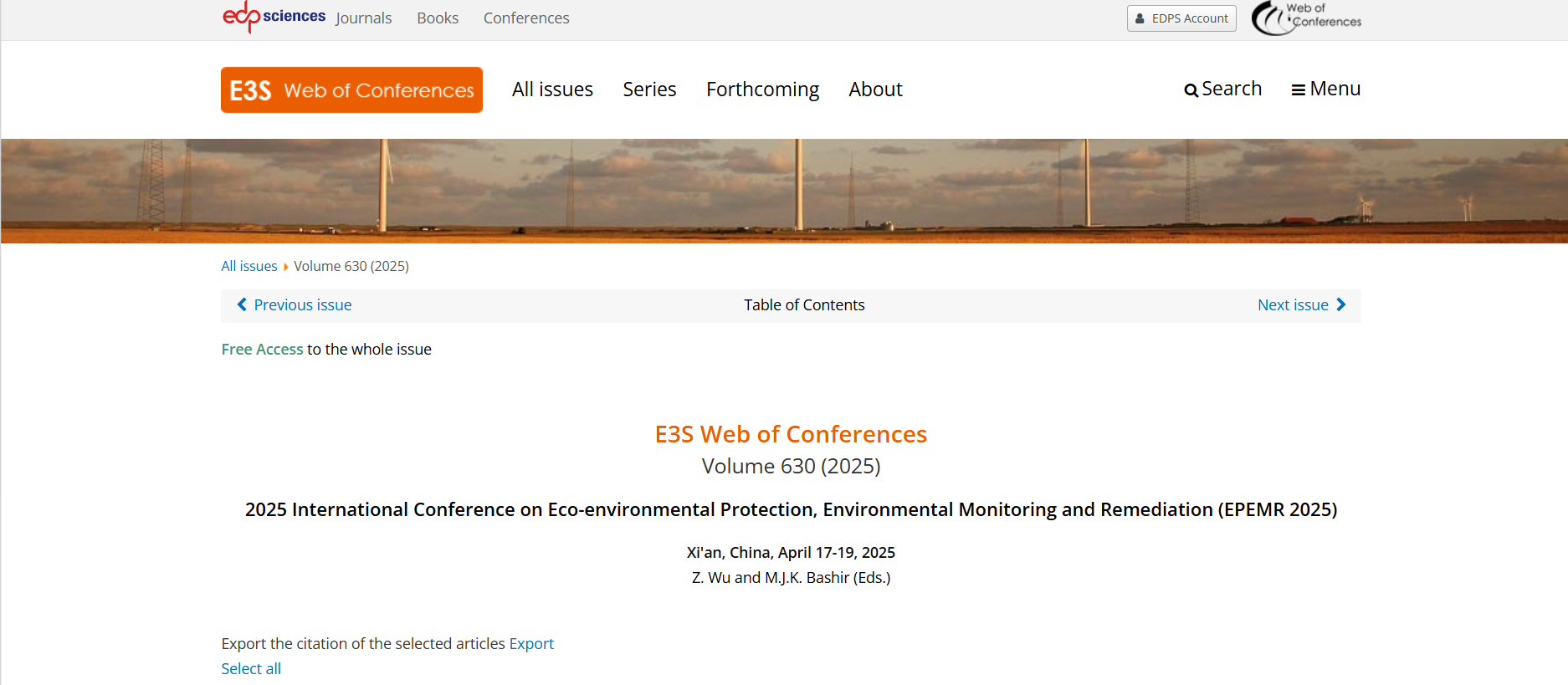Image resolution: width=1568 pixels, height=685 pixels.
Task: Click the All issues breadcrumb link
Action: [249, 266]
